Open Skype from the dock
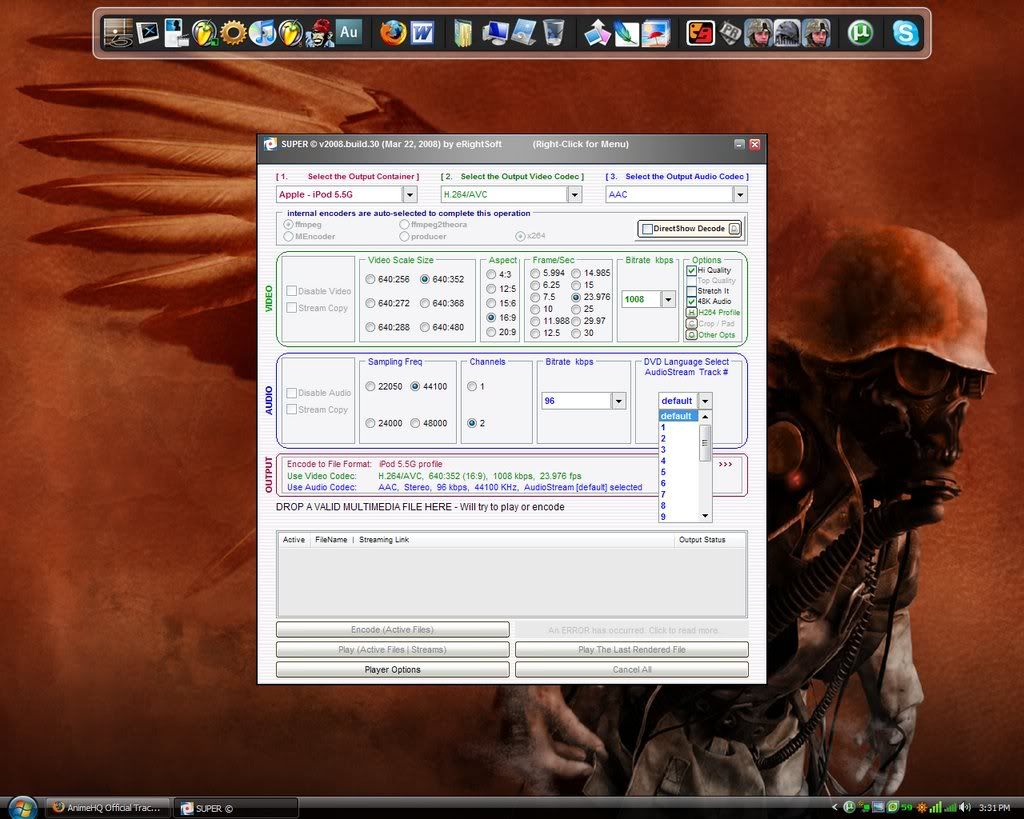The image size is (1024, 819). (905, 32)
